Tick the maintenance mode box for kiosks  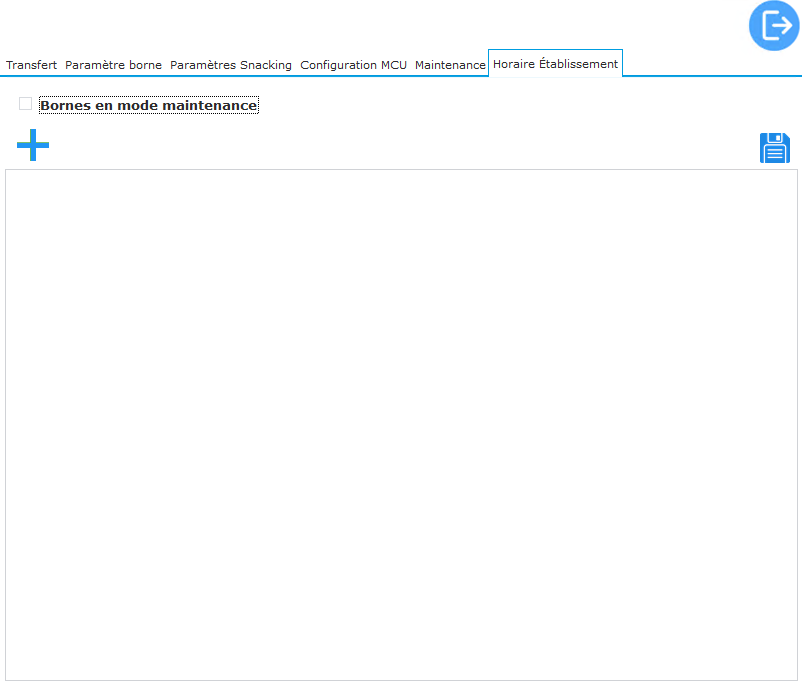click(x=26, y=104)
